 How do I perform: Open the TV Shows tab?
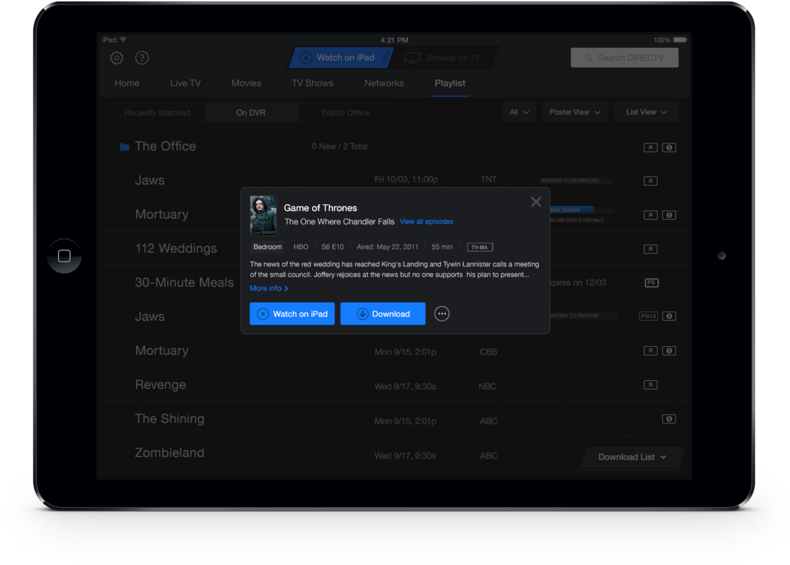pos(312,83)
